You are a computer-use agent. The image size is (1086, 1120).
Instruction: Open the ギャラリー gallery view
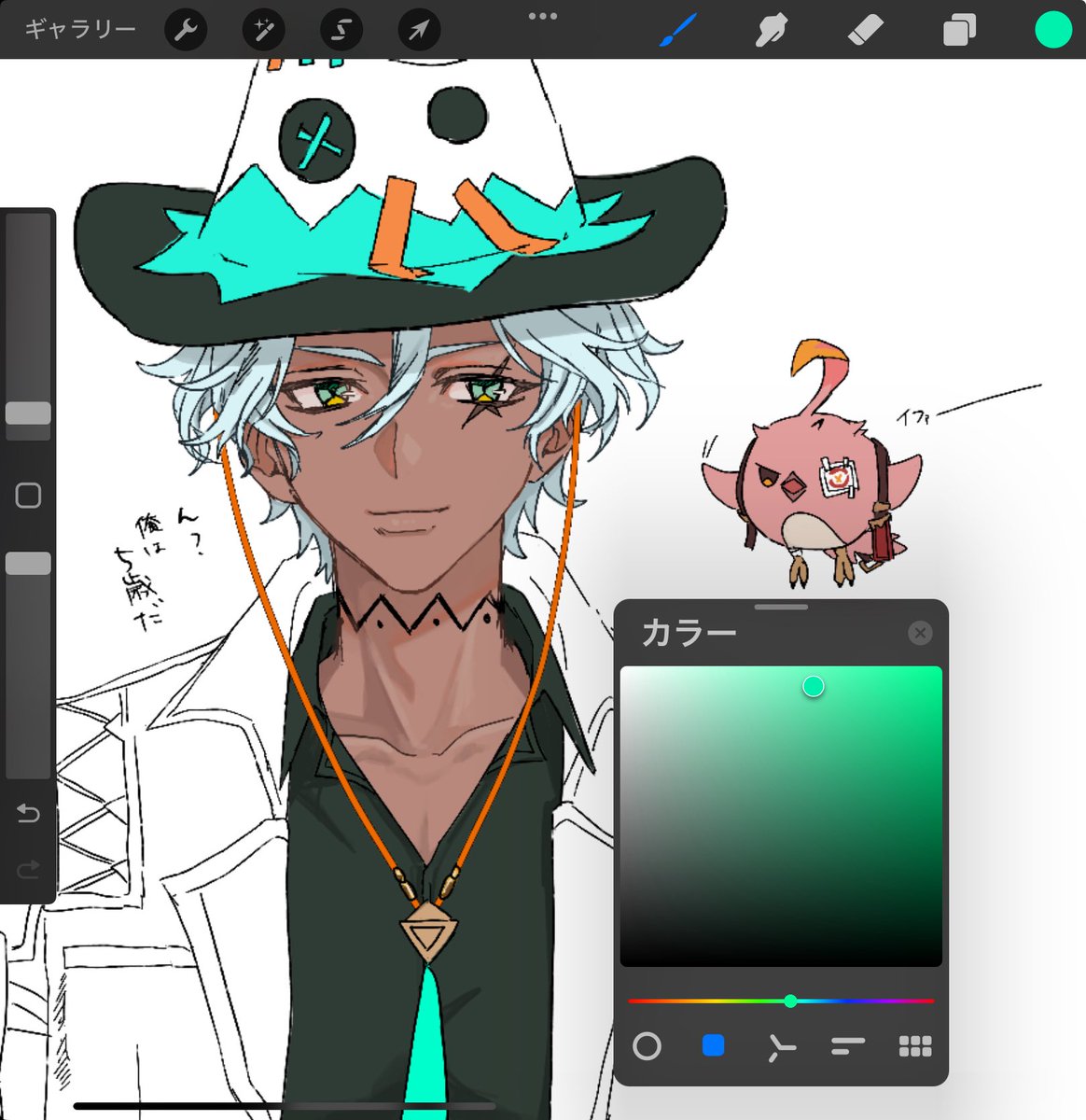tap(80, 30)
